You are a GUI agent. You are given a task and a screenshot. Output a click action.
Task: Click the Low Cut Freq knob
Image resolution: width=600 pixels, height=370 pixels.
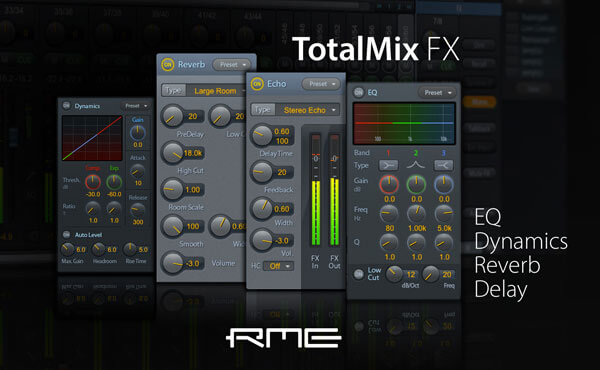431,274
